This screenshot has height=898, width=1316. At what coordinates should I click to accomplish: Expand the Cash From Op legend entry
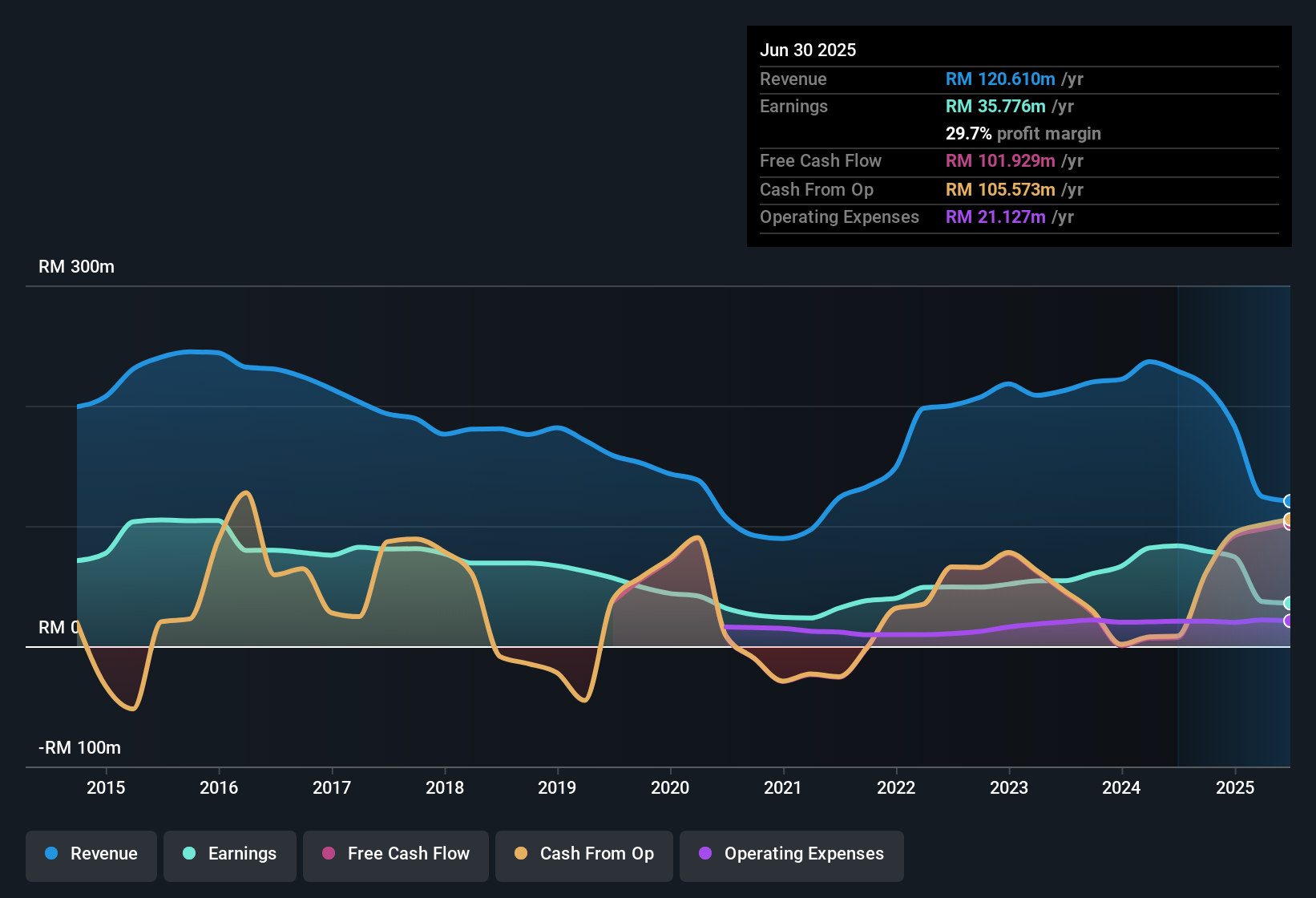click(583, 856)
